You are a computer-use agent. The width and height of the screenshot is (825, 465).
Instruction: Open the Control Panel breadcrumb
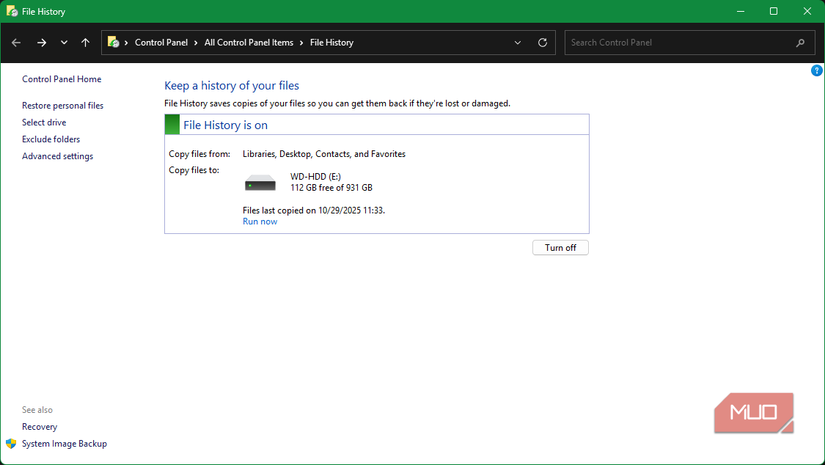click(161, 43)
